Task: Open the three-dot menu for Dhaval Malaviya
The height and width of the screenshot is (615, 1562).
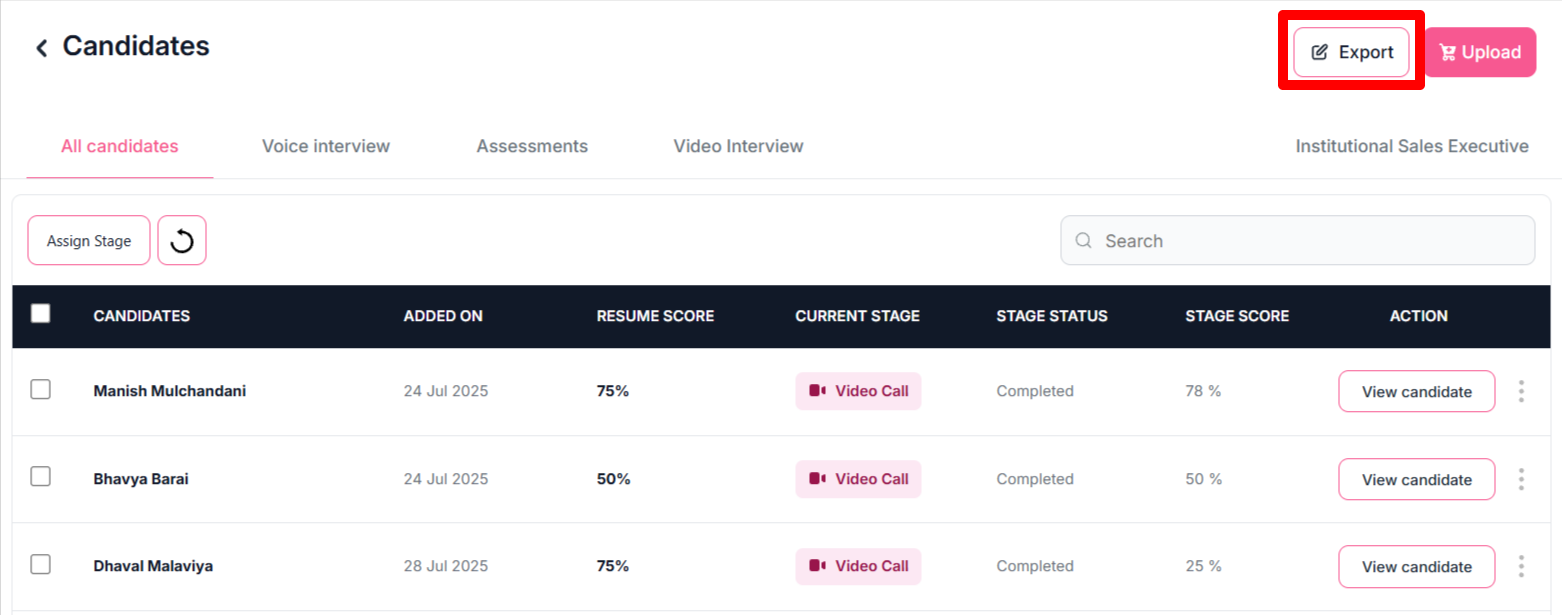Action: 1521,566
